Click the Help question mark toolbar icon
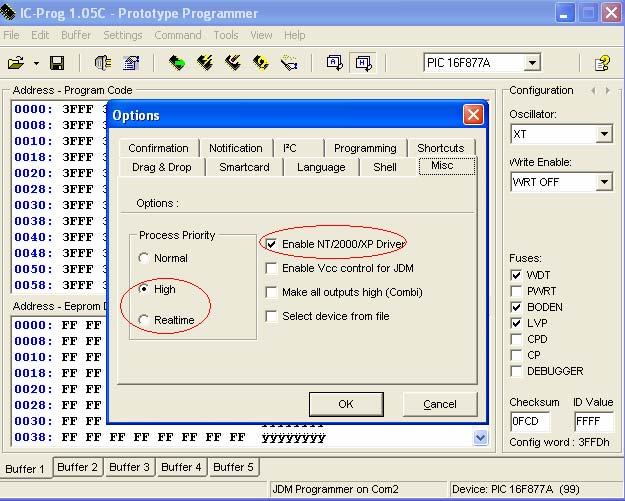625x501 pixels. tap(602, 63)
